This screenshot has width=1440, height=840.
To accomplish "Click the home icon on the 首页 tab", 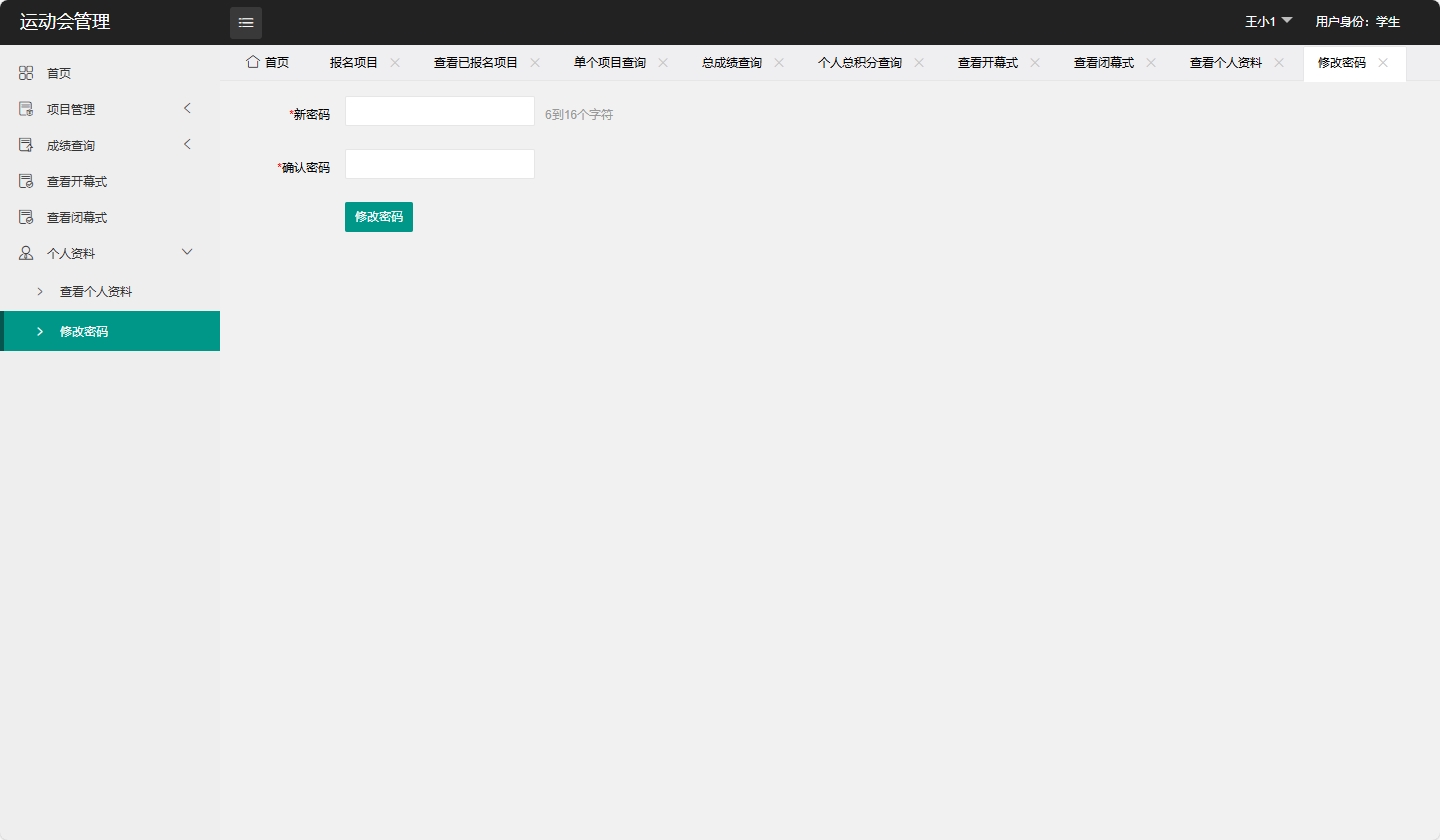I will pos(253,62).
